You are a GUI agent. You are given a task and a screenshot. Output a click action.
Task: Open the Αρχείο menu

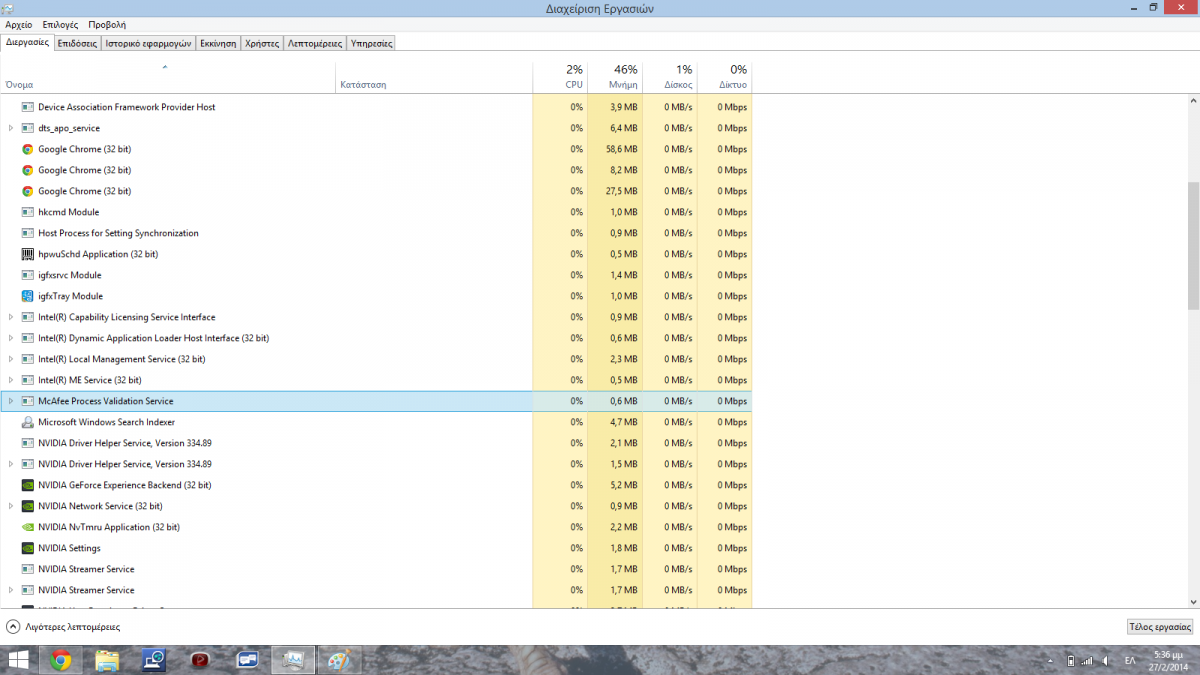point(19,24)
